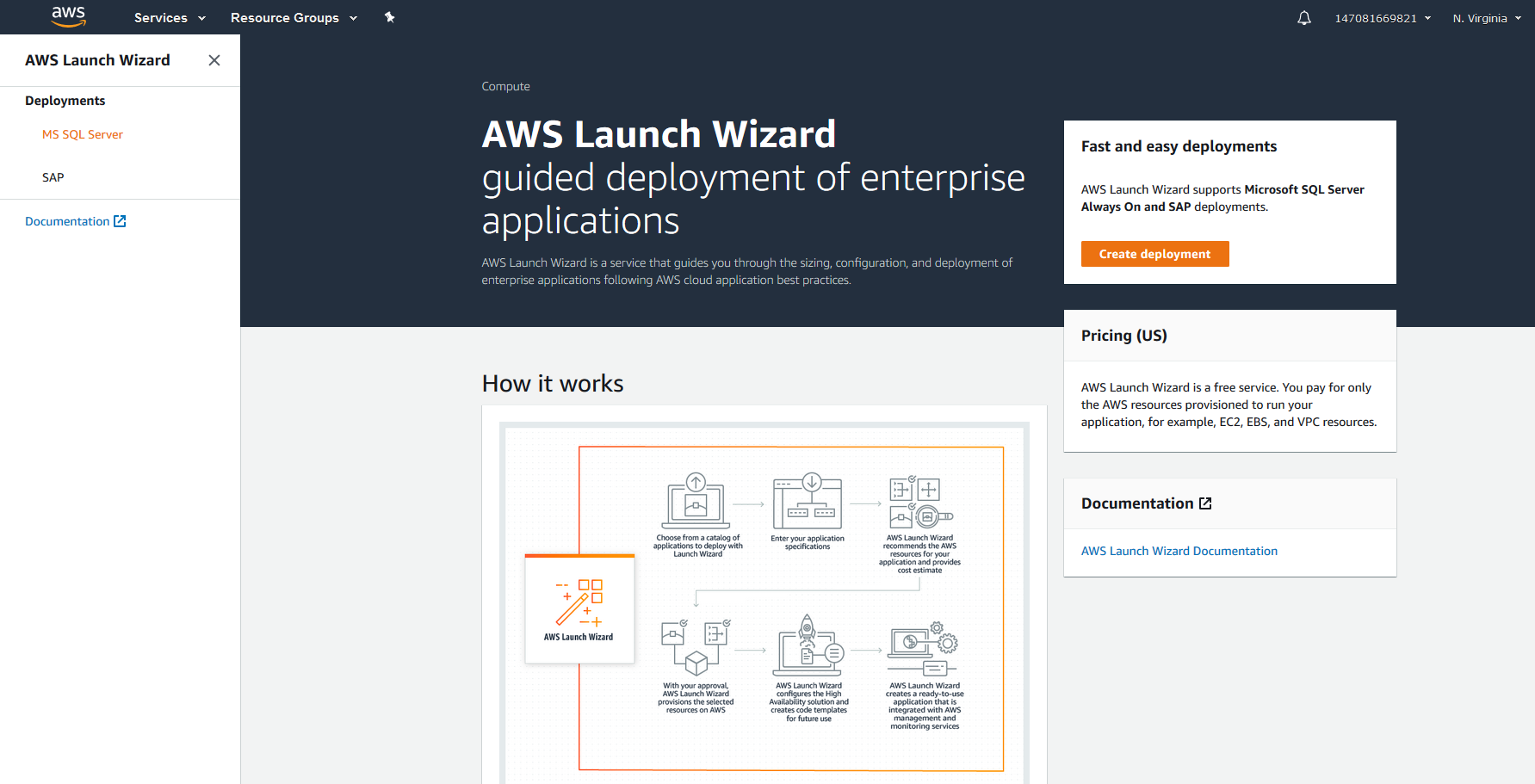Image resolution: width=1535 pixels, height=784 pixels.
Task: Click the Deployments section heading
Action: [x=65, y=101]
